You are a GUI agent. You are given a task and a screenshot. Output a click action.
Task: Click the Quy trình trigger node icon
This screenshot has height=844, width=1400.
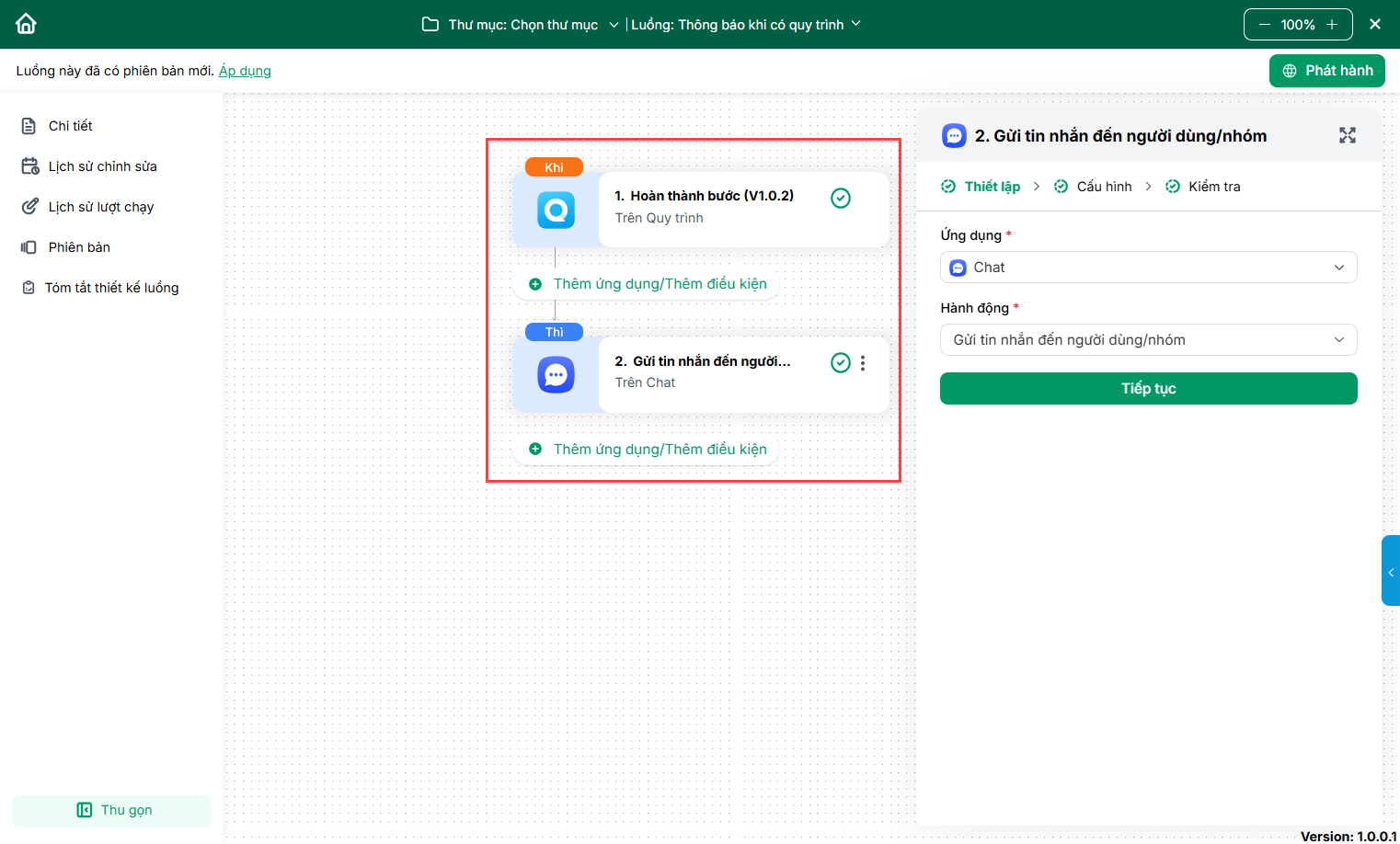[x=556, y=211]
